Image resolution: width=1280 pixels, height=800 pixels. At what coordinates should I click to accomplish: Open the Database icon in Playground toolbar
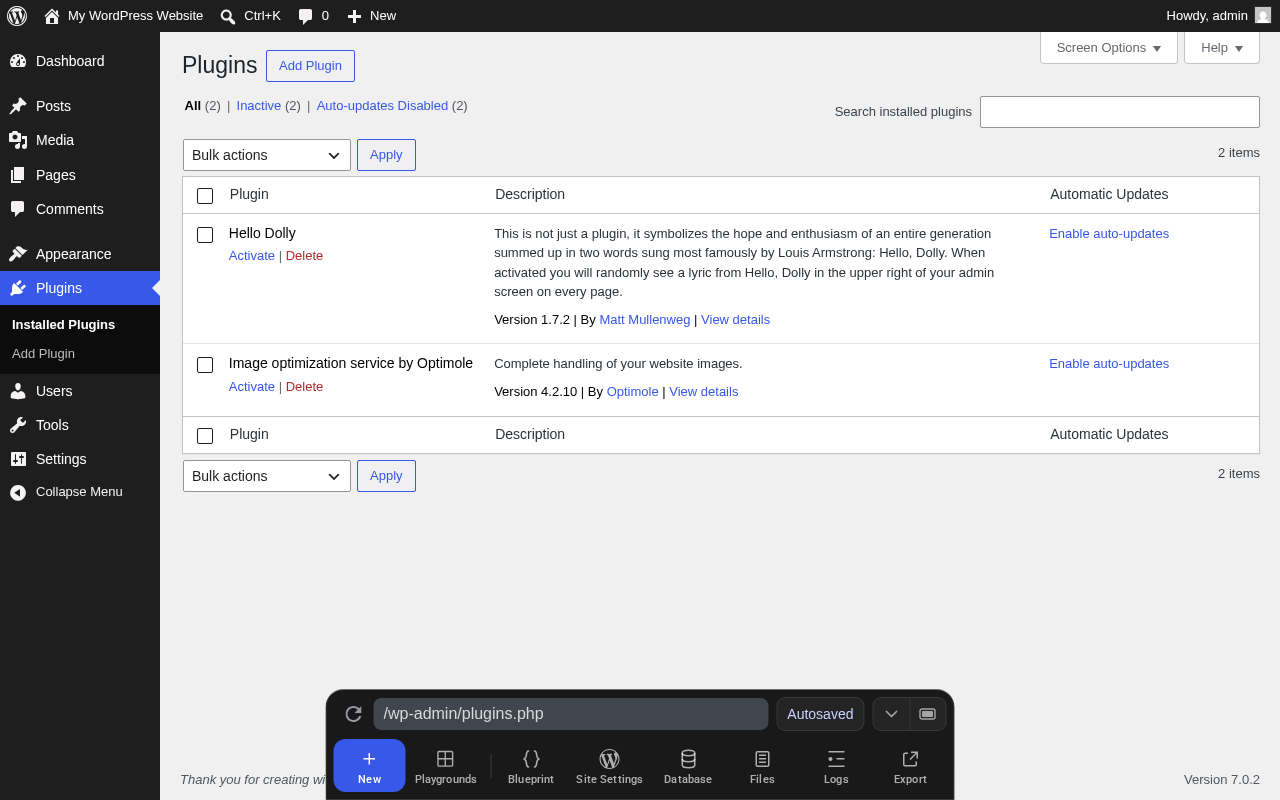click(688, 759)
